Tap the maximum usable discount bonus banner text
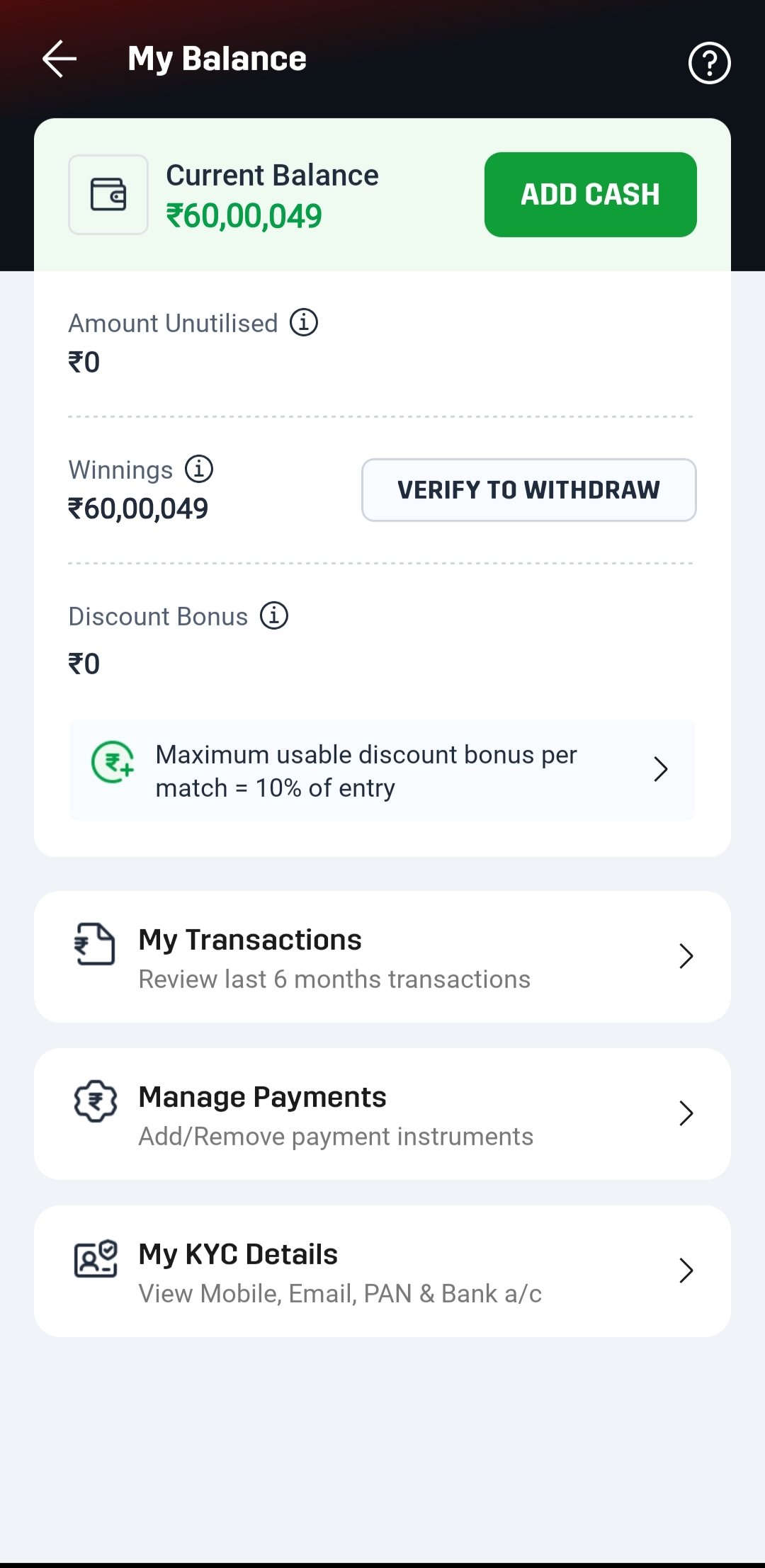The width and height of the screenshot is (765, 1568). [x=366, y=771]
